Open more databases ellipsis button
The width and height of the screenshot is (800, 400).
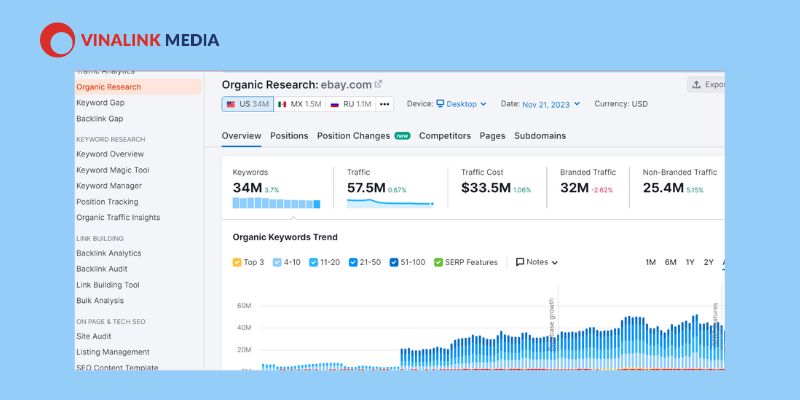tap(385, 104)
